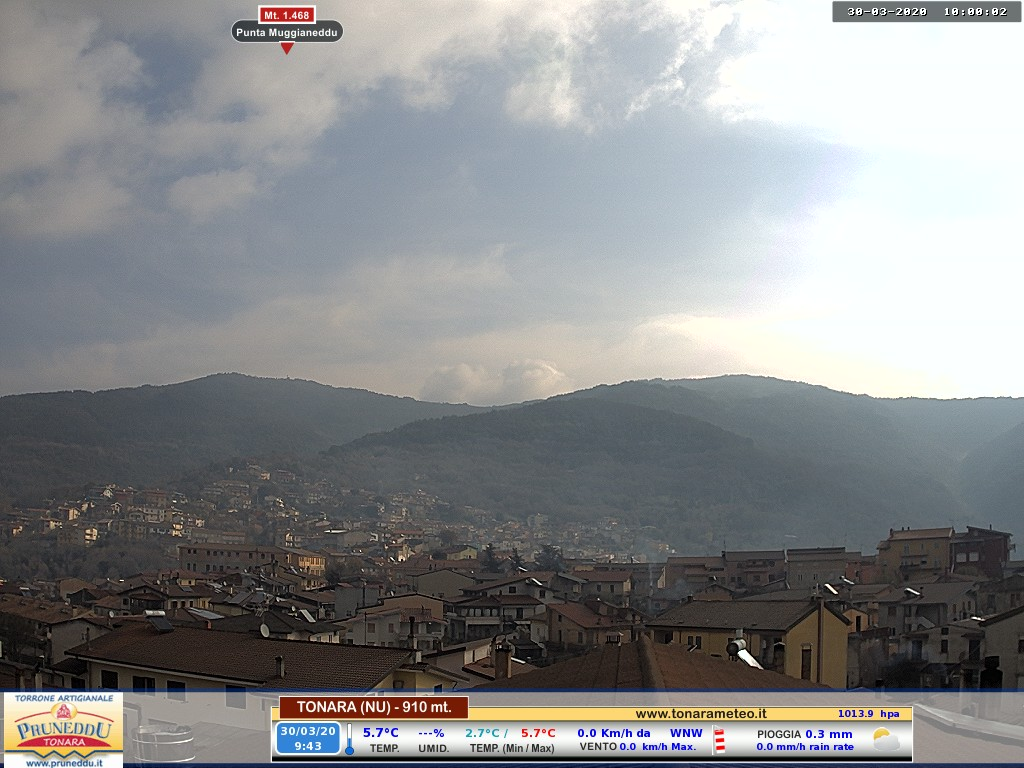Click the 0.0 Km/h da wind speed
Image resolution: width=1024 pixels, height=768 pixels.
click(x=614, y=733)
